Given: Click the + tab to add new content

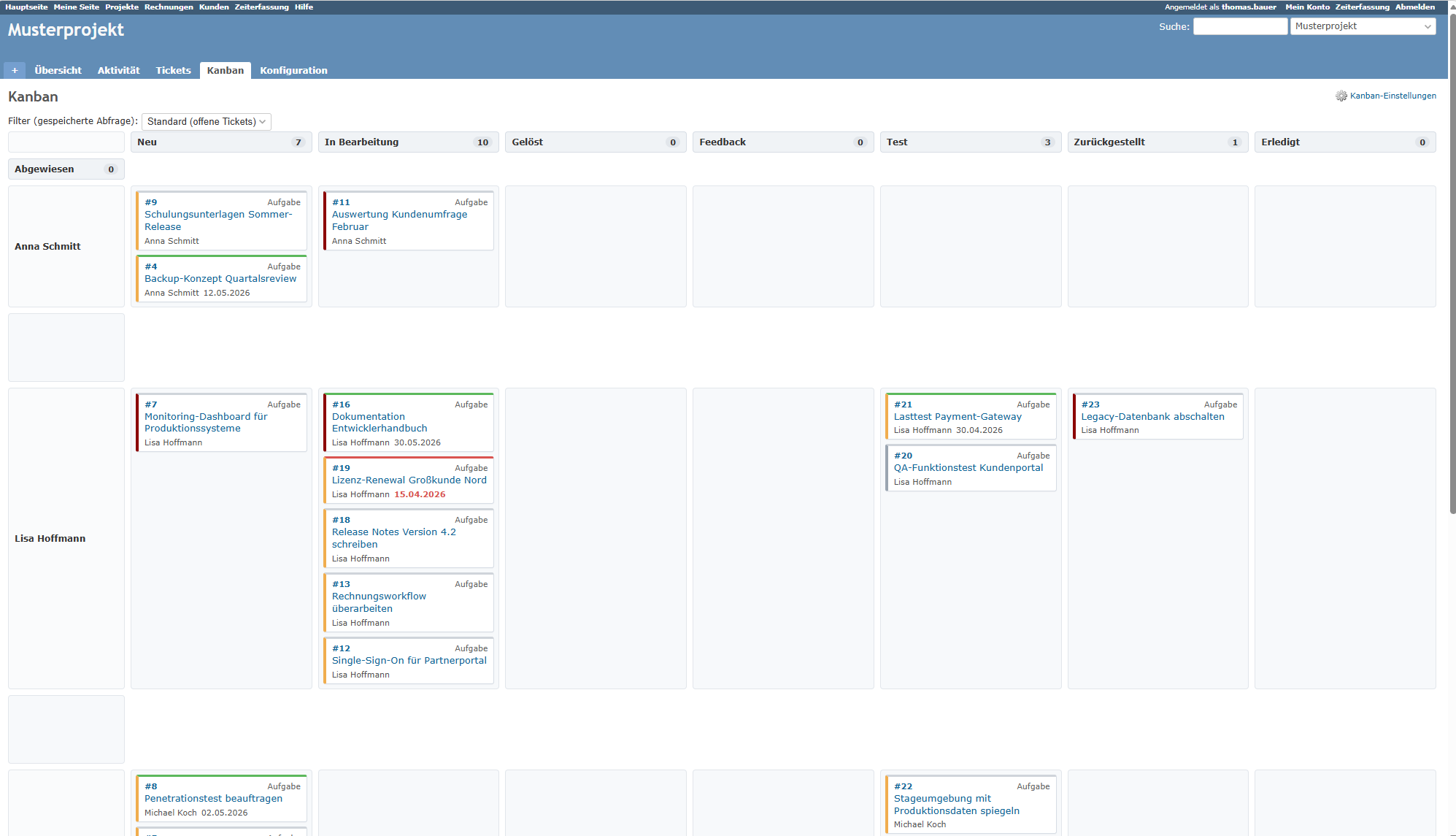Looking at the screenshot, I should pos(15,70).
